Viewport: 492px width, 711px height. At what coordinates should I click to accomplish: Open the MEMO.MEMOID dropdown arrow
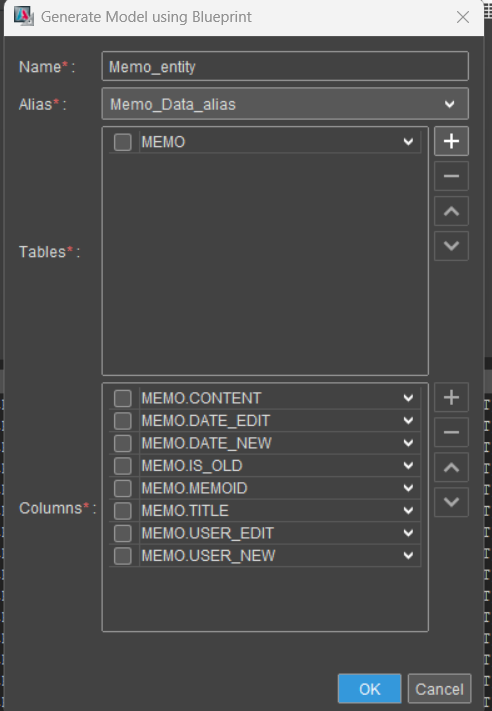coord(408,488)
